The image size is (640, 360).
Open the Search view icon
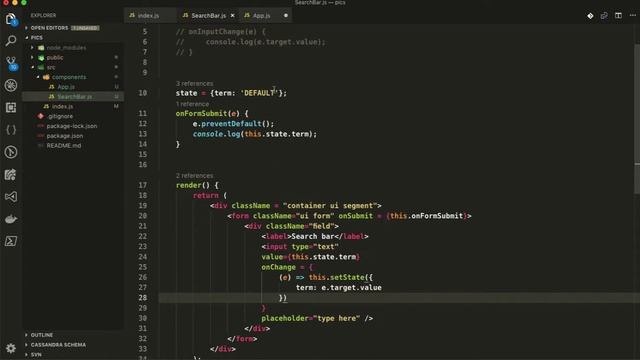pyautogui.click(x=11, y=40)
